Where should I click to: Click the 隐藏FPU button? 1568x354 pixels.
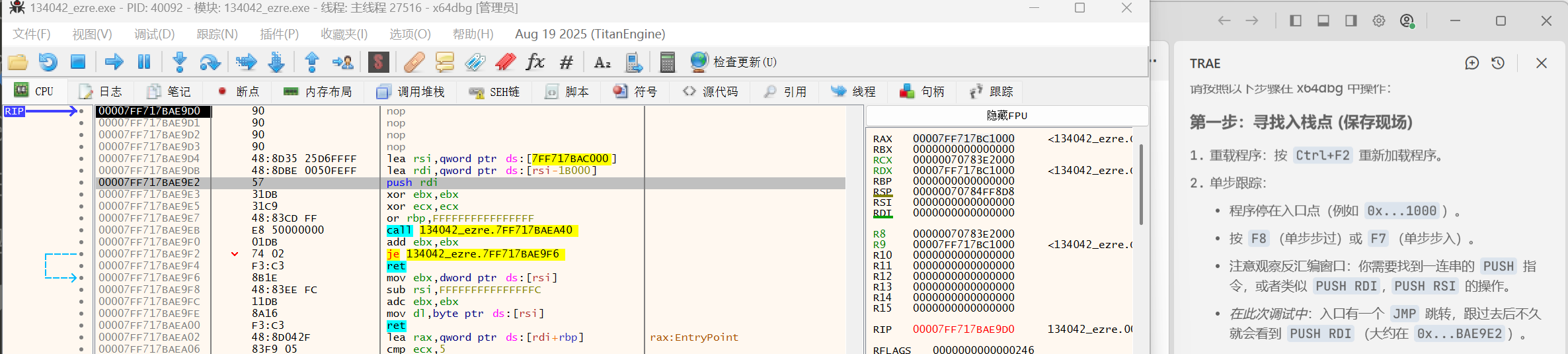pos(1007,115)
